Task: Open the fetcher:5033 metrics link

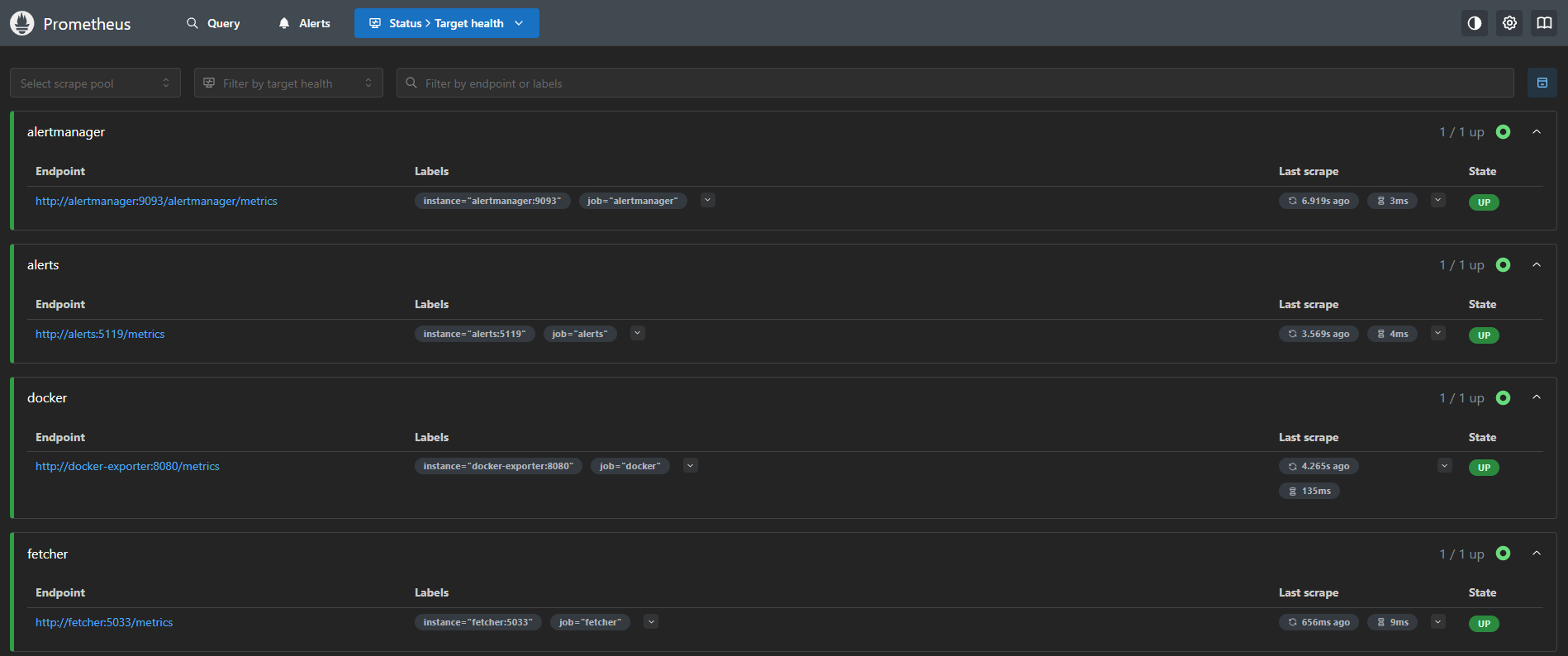Action: [104, 622]
